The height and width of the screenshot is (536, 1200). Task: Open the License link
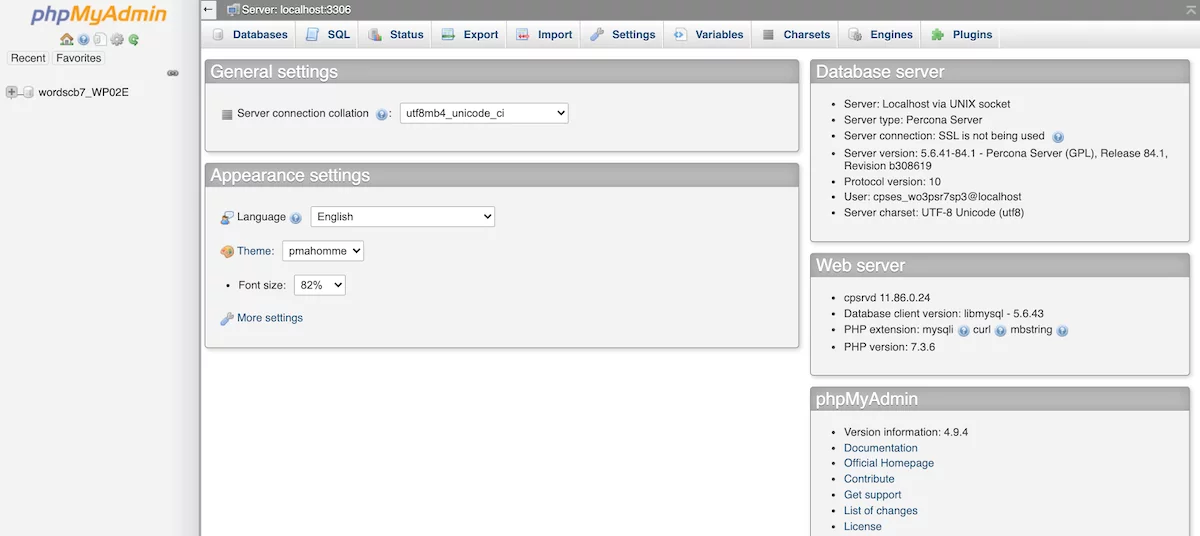pyautogui.click(x=863, y=527)
